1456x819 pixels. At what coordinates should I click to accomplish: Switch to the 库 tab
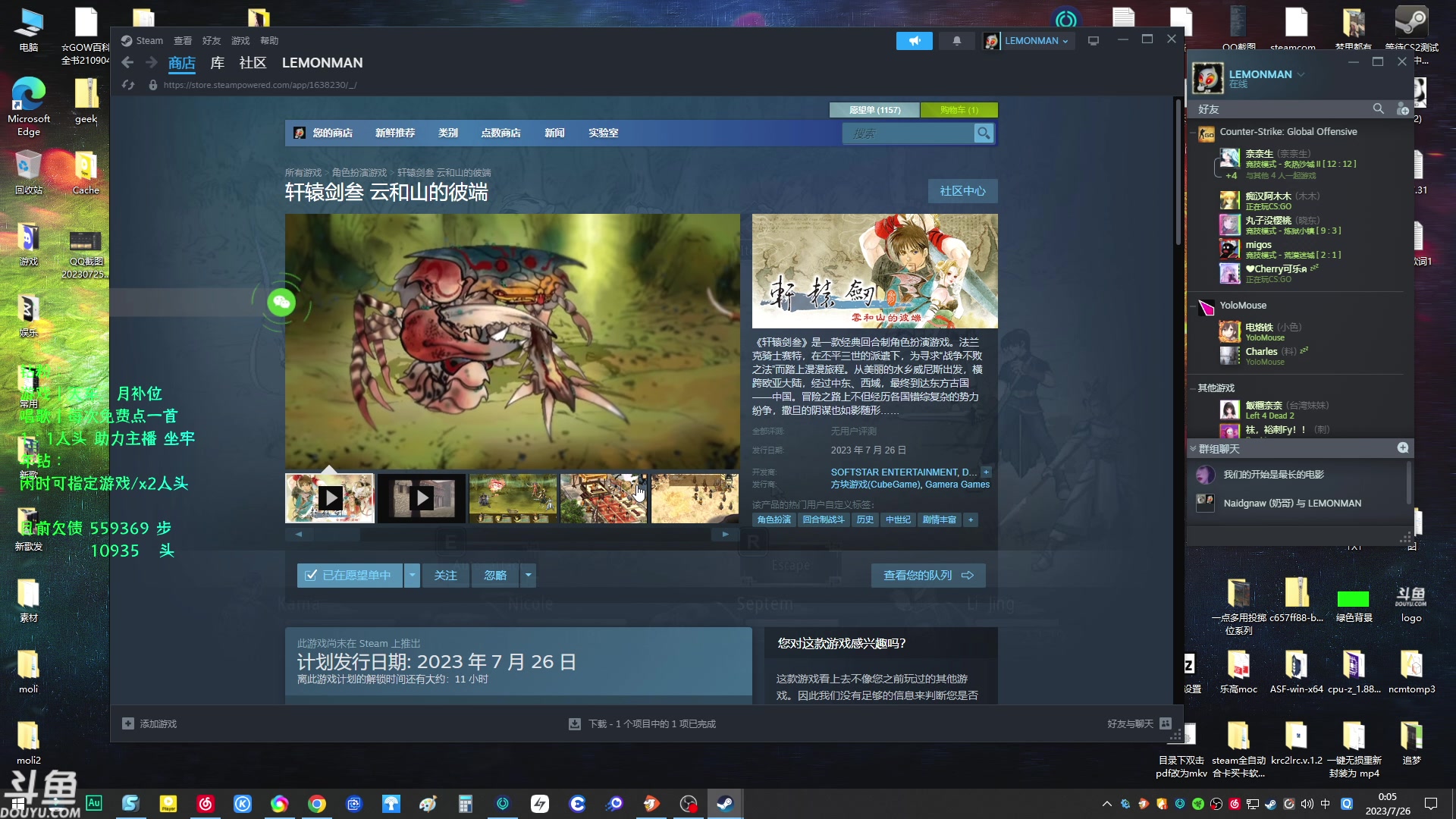coord(218,63)
